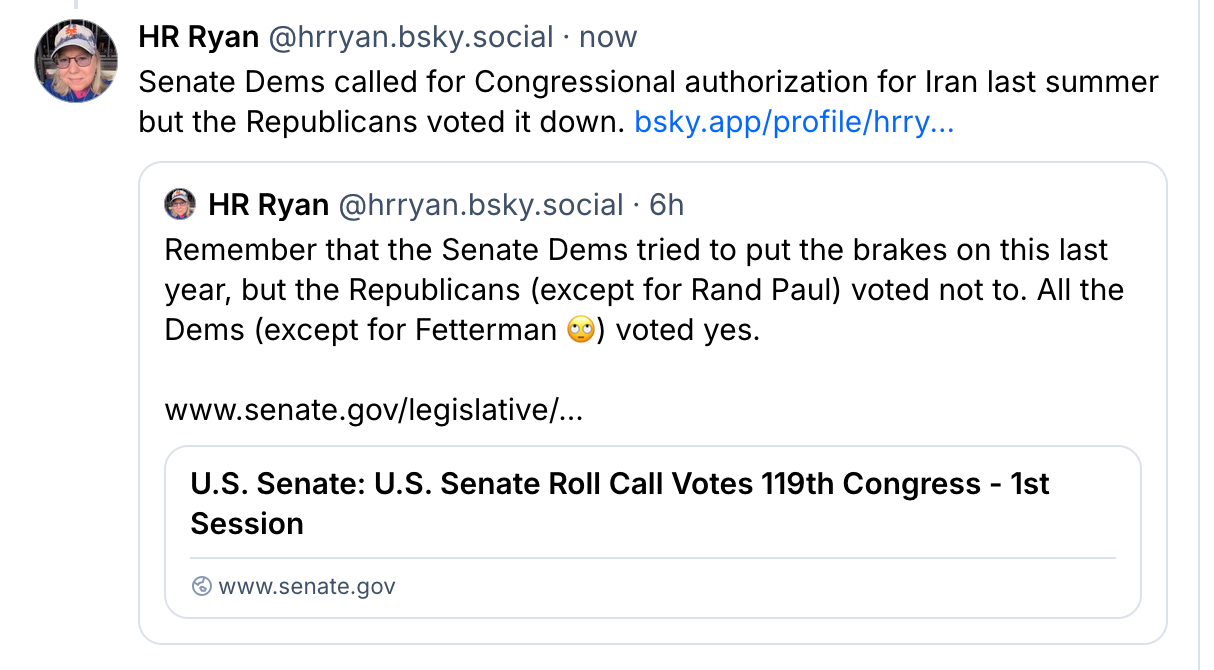Viewport: 1214px width, 670px height.
Task: Click HR Ryan name inside quoted post
Action: coord(268,205)
